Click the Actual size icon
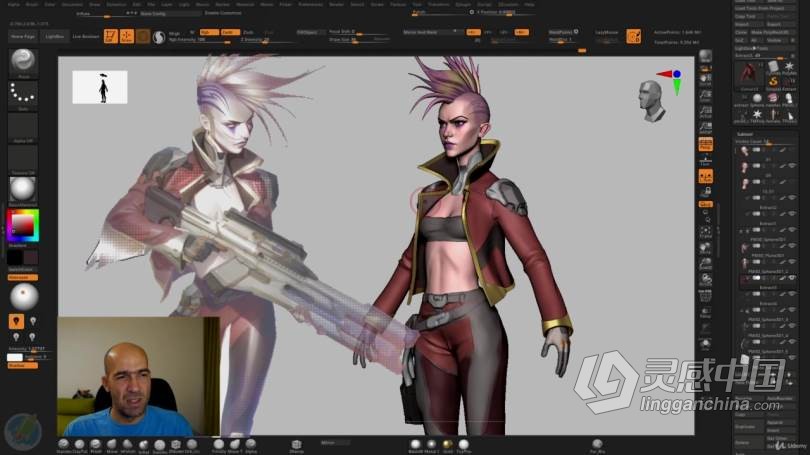Viewport: 810px width, 455px height. tap(706, 112)
